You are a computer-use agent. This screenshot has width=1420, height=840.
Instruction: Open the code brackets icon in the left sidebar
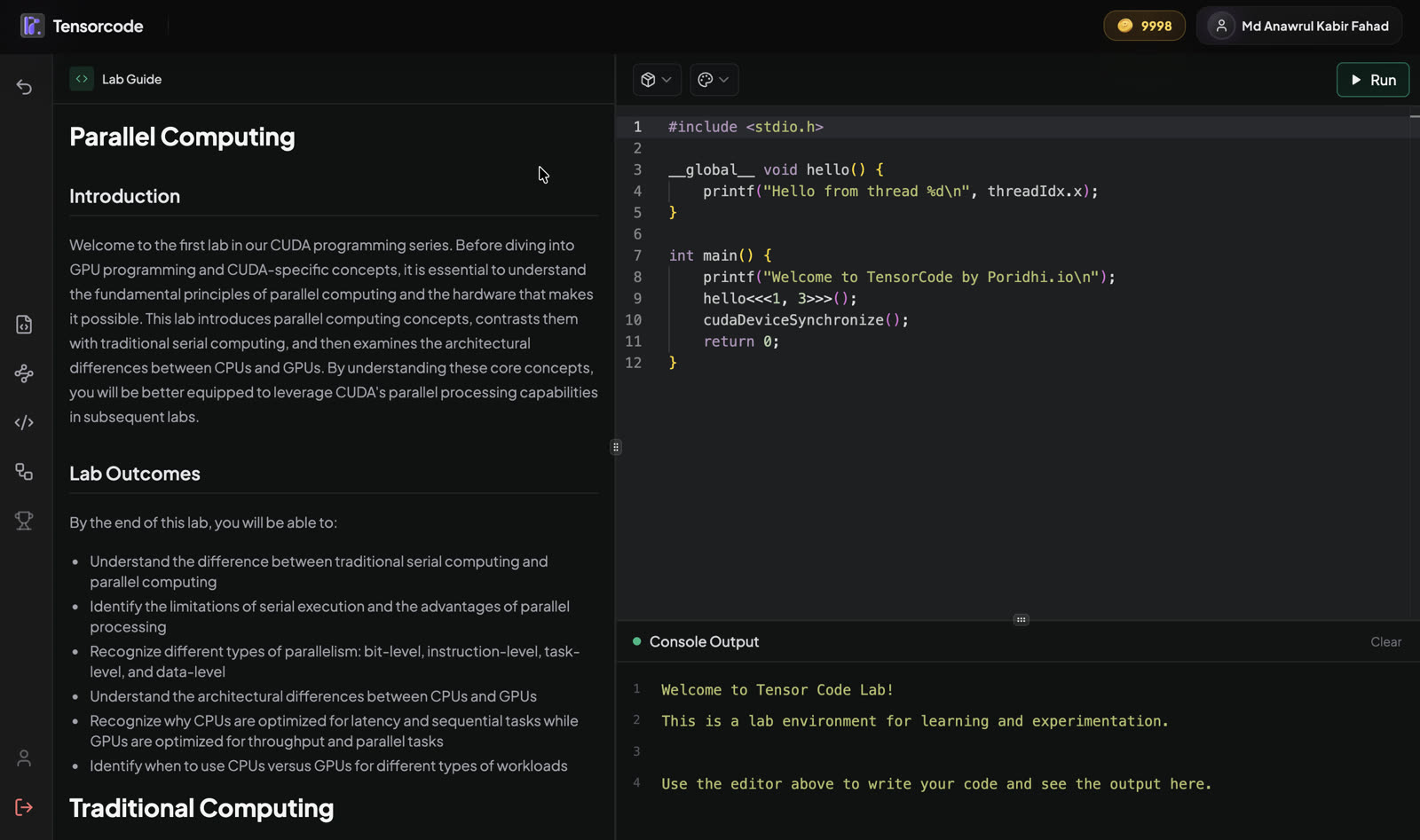click(x=24, y=422)
